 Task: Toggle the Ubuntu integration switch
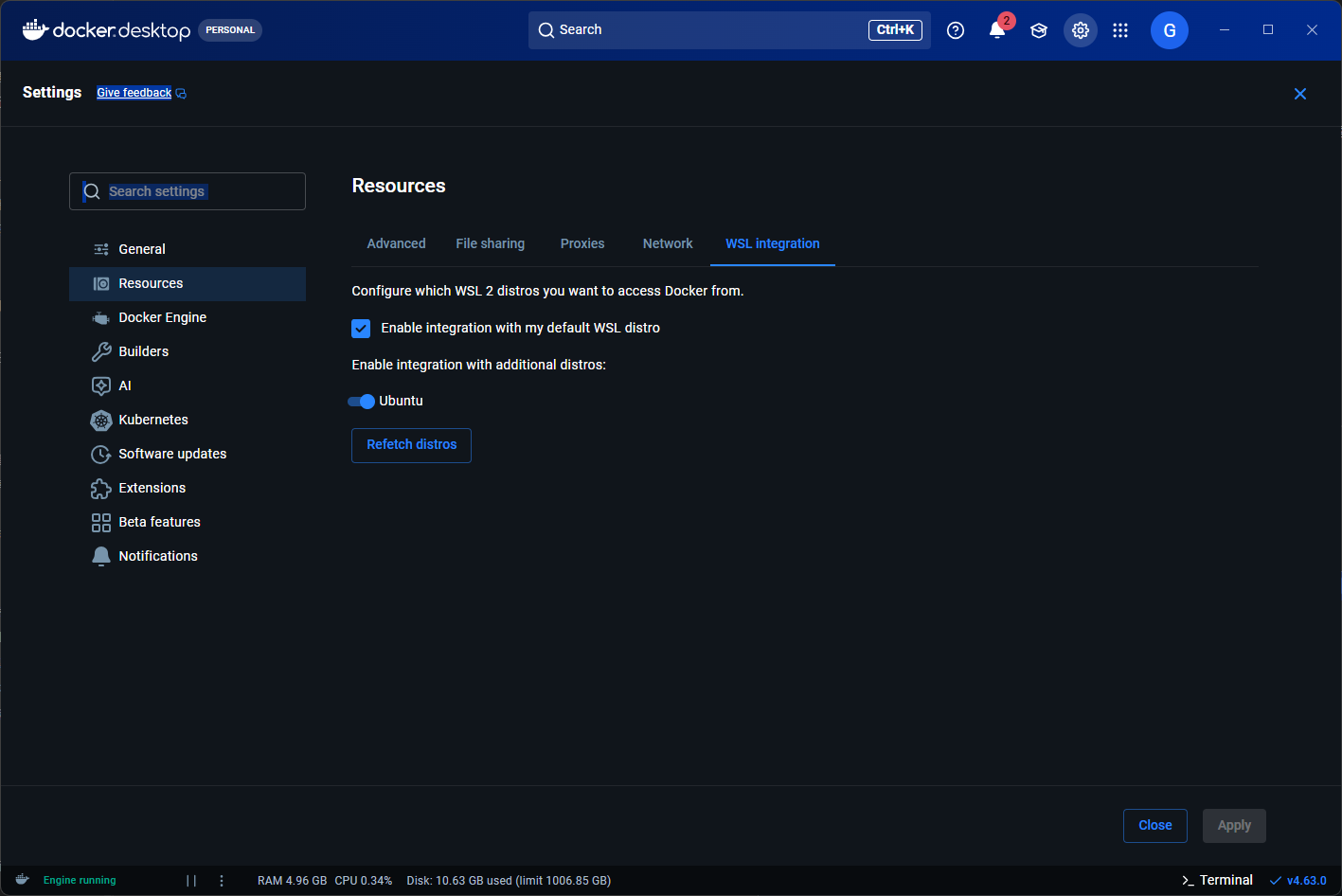point(361,402)
